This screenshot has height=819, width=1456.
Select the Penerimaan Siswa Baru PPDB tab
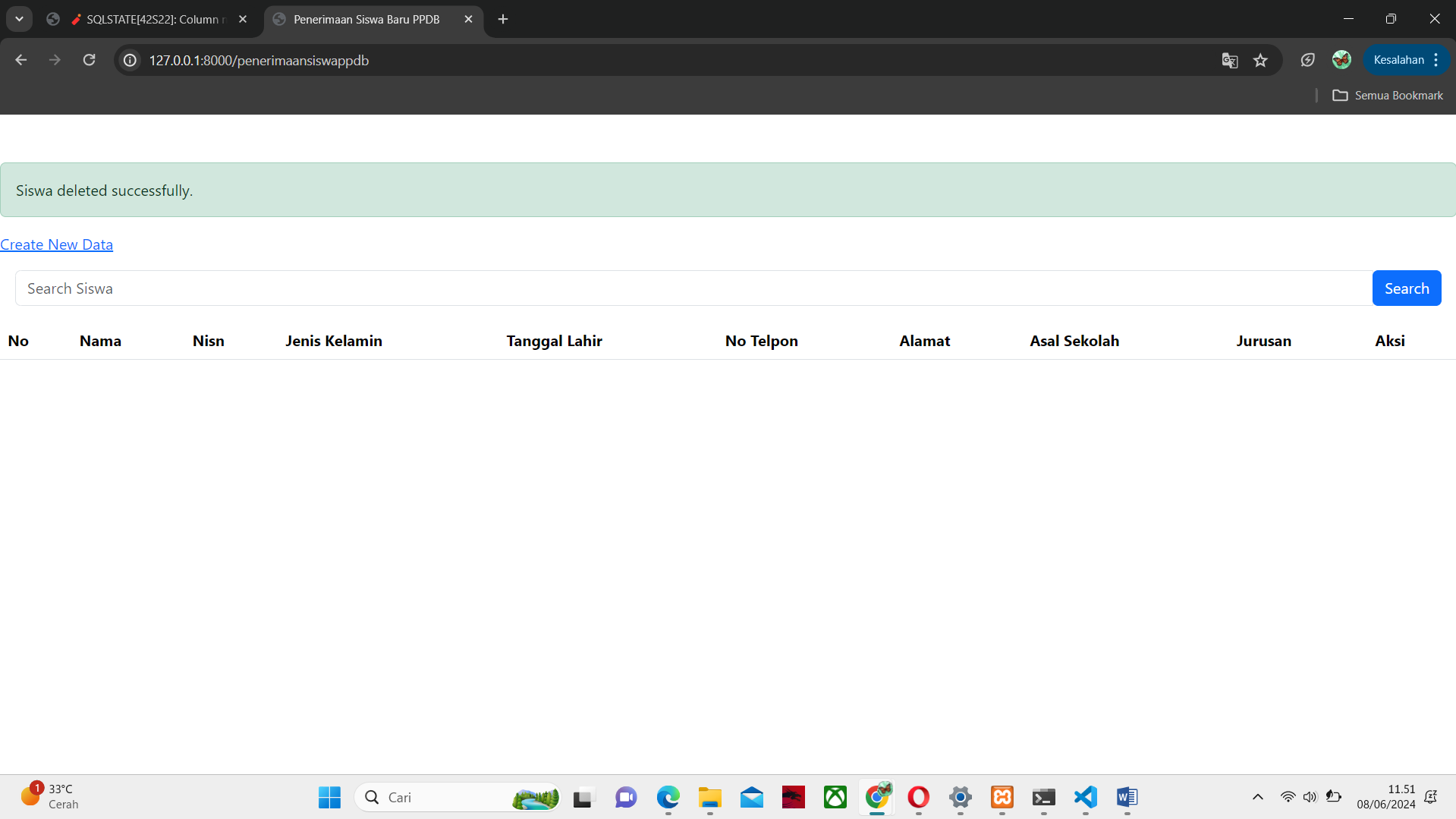tap(366, 19)
